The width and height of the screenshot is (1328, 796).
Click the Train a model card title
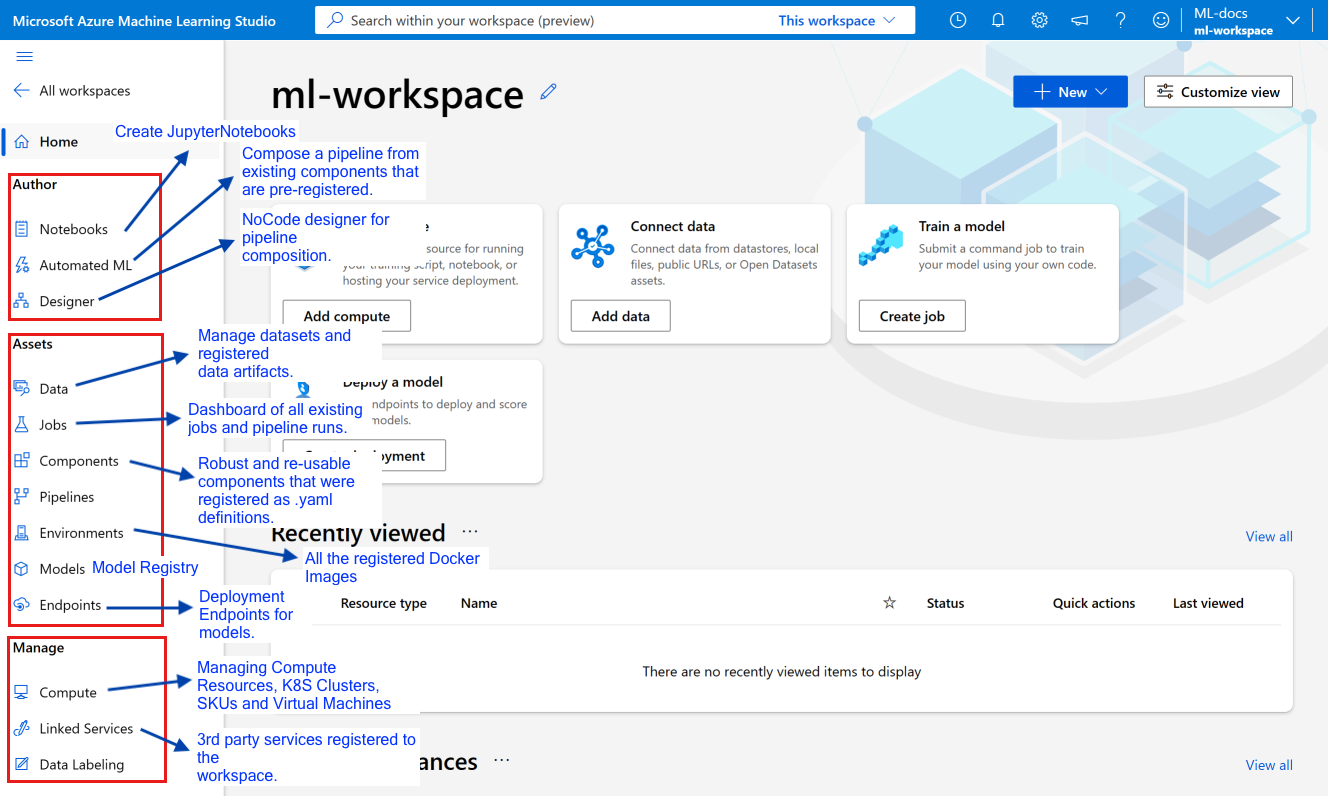point(962,226)
